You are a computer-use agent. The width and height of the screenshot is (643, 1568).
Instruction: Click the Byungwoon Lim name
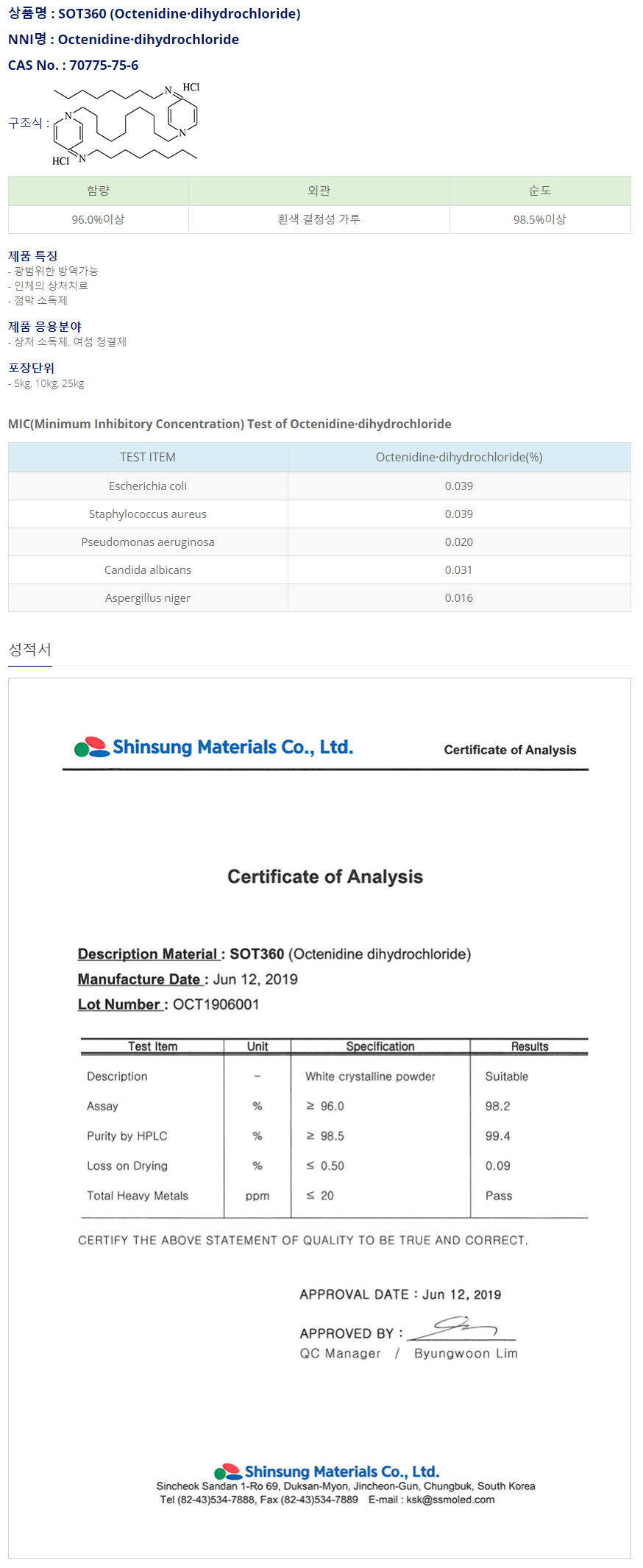(466, 1353)
